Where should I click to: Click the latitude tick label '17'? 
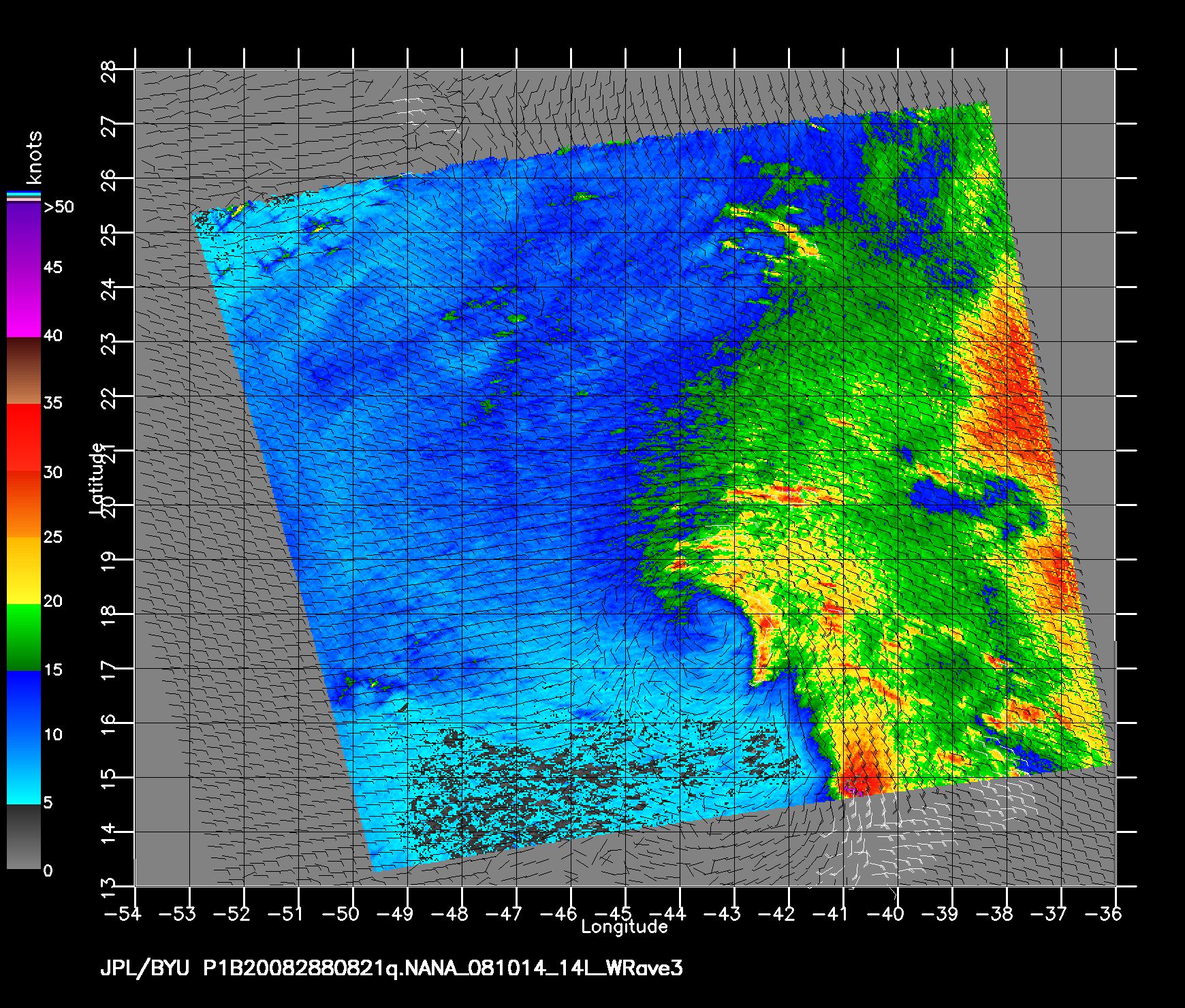click(108, 671)
